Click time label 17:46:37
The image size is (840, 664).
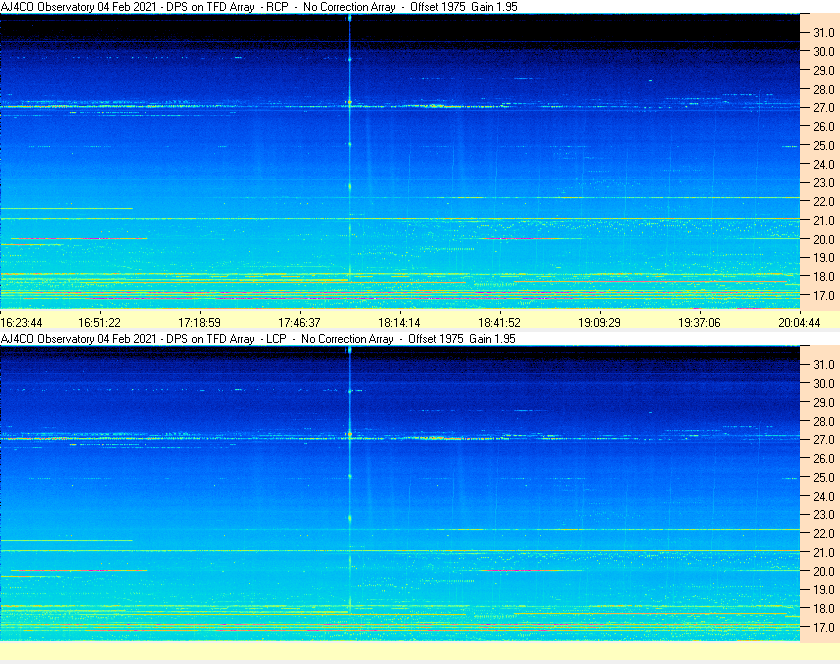[299, 323]
